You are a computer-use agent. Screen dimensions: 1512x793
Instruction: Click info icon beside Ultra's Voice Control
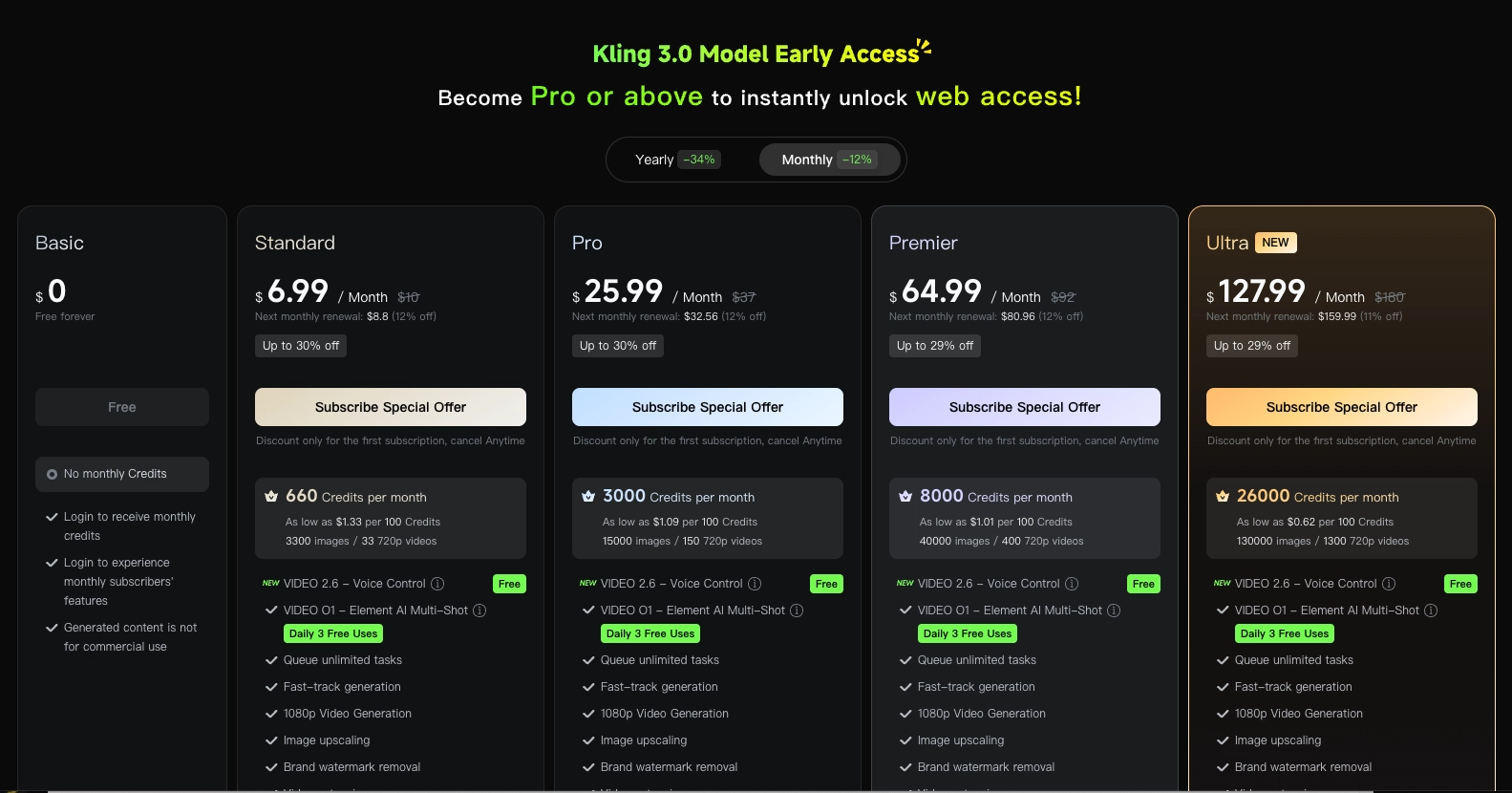[1389, 584]
